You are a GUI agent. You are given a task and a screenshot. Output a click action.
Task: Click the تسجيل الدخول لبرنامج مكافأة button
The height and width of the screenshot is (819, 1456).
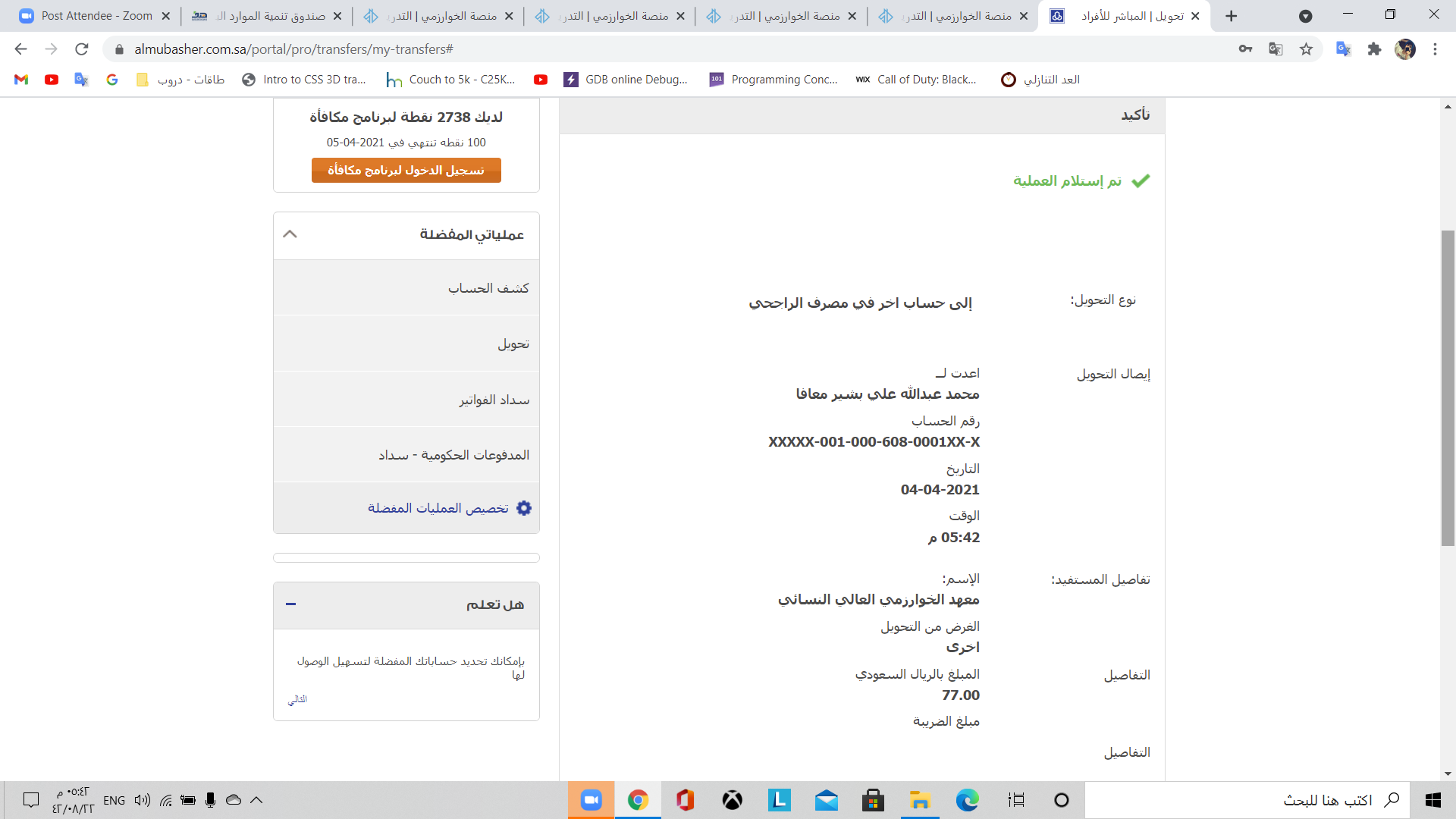[406, 171]
